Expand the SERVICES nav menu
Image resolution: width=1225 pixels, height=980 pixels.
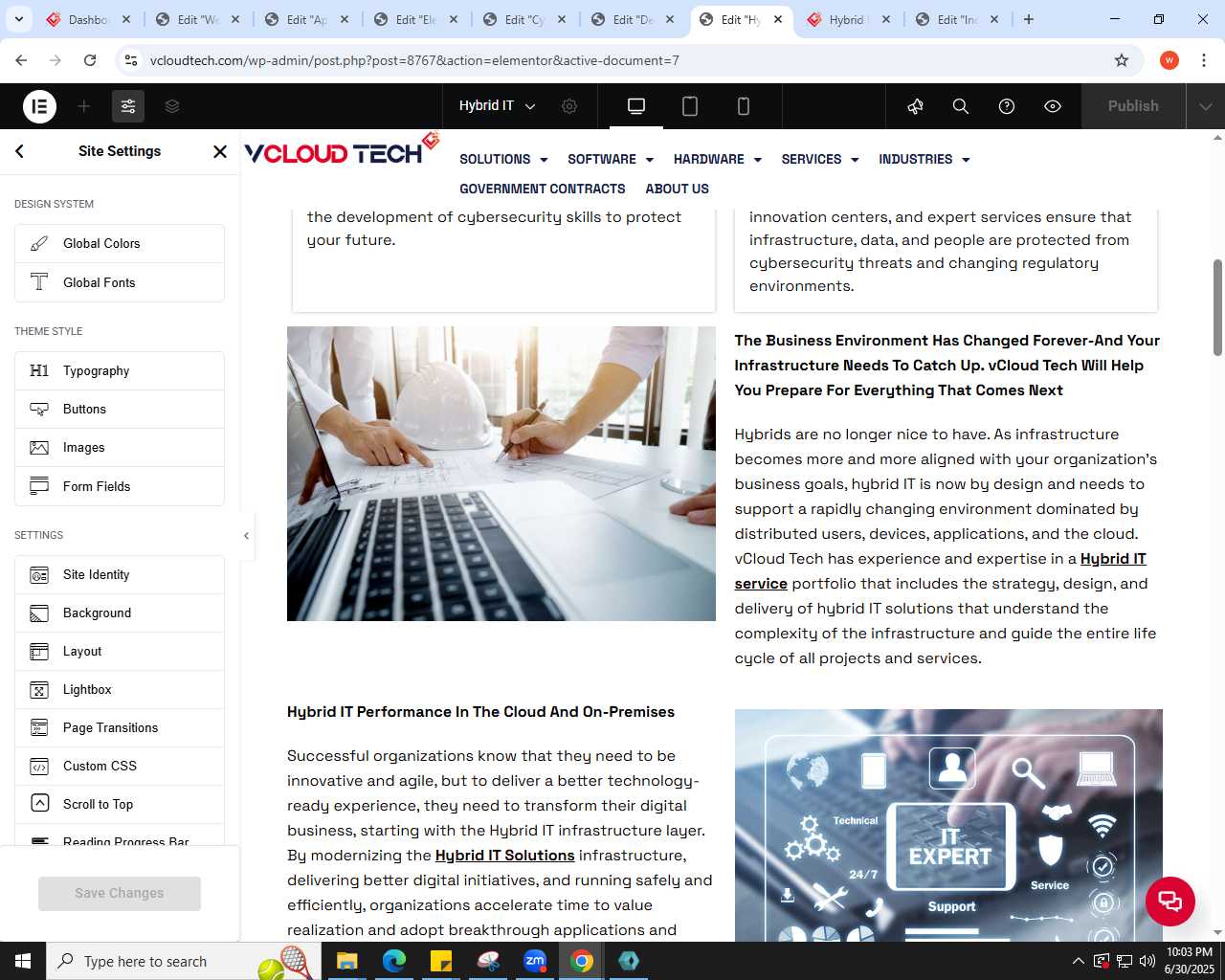[820, 159]
